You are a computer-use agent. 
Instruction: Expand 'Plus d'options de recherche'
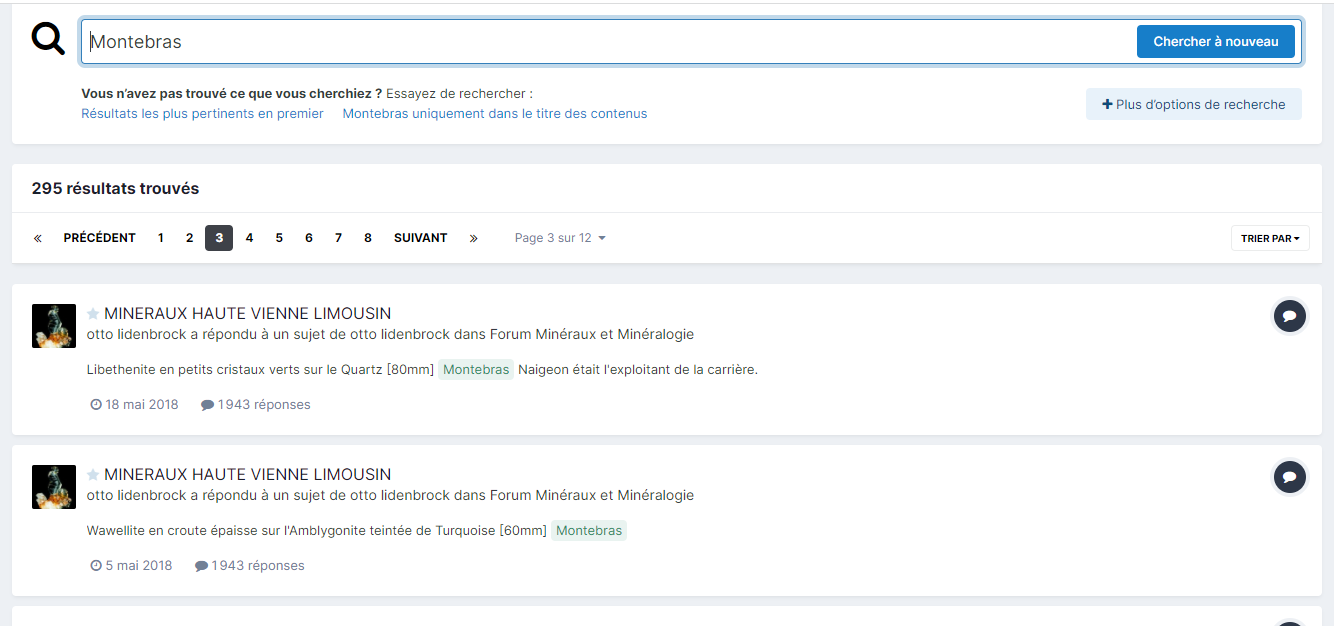(x=1193, y=104)
